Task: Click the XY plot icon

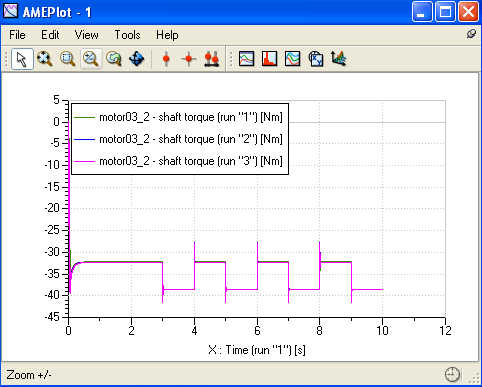Action: [x=316, y=59]
